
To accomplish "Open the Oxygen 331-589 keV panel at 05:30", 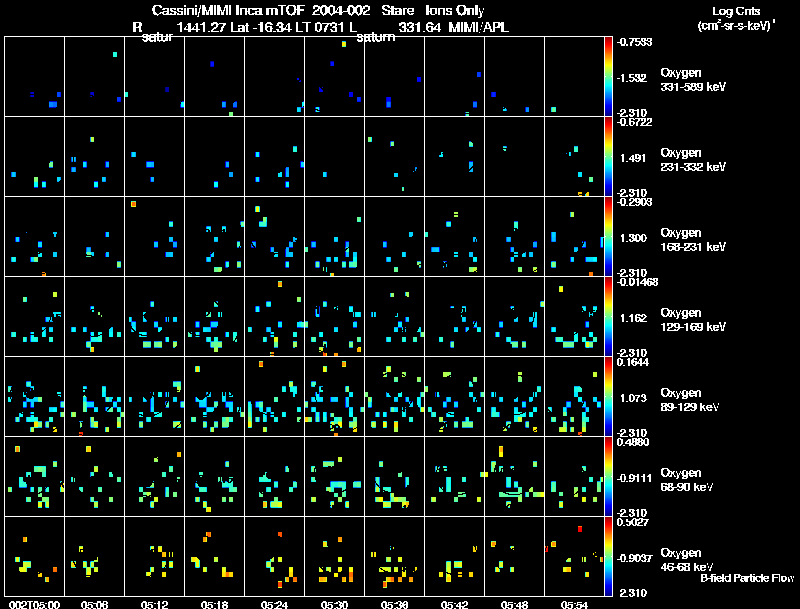I will pos(334,77).
